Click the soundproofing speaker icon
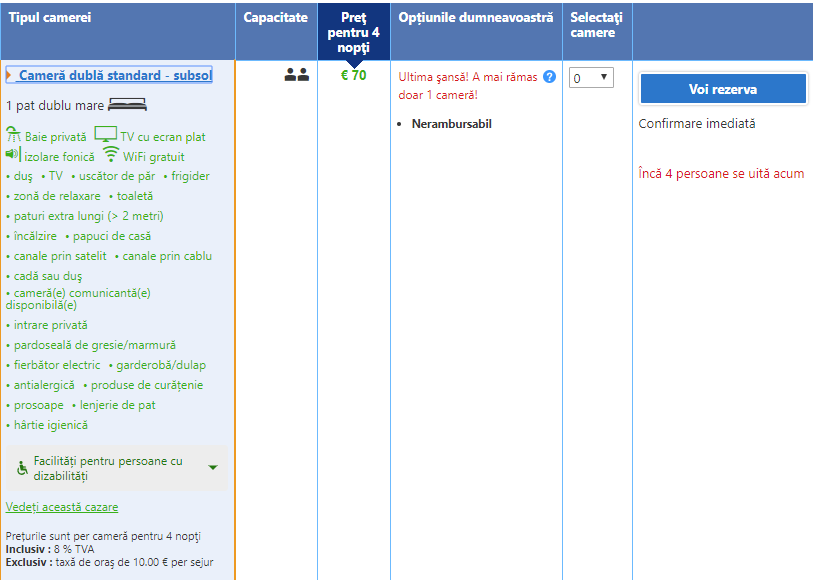 tap(13, 155)
